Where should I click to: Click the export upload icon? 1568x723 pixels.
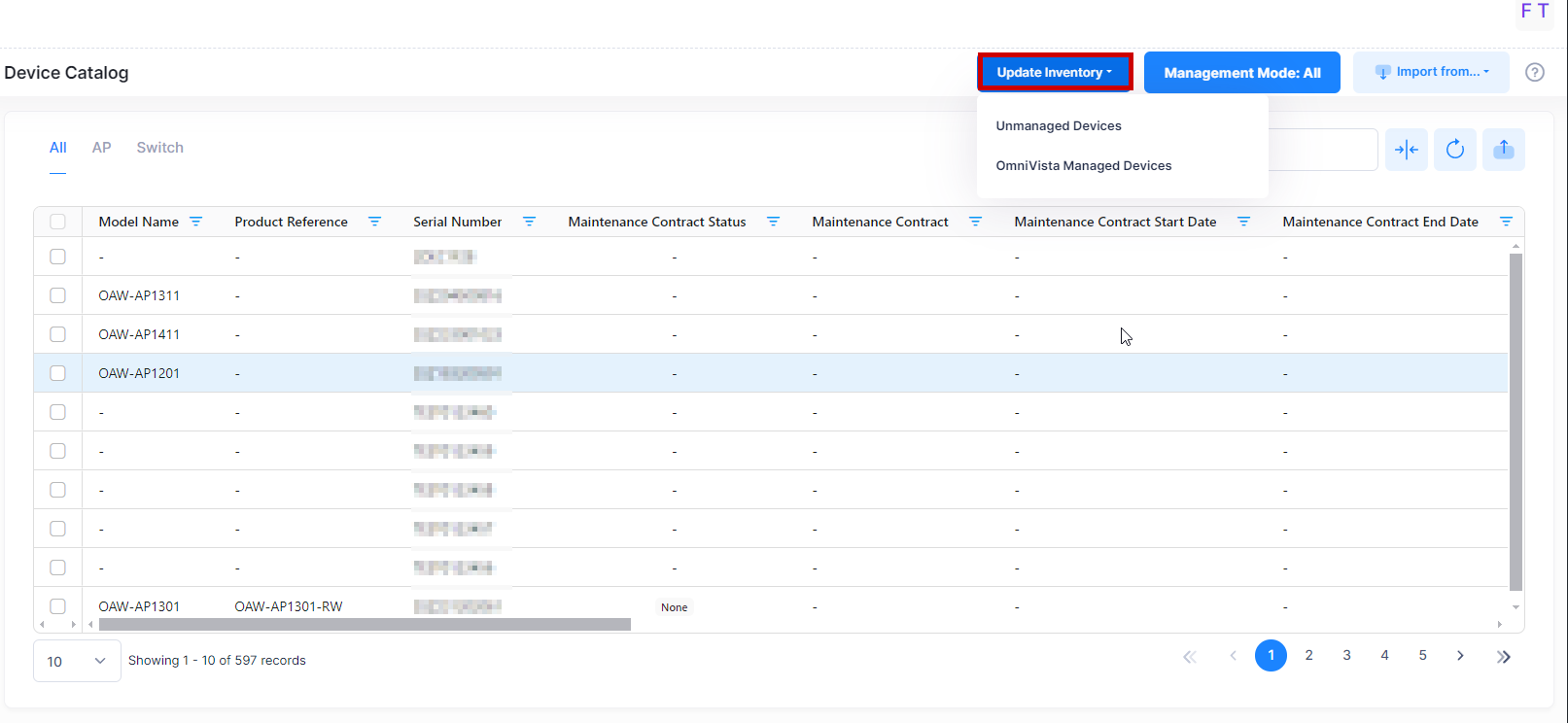[1503, 150]
